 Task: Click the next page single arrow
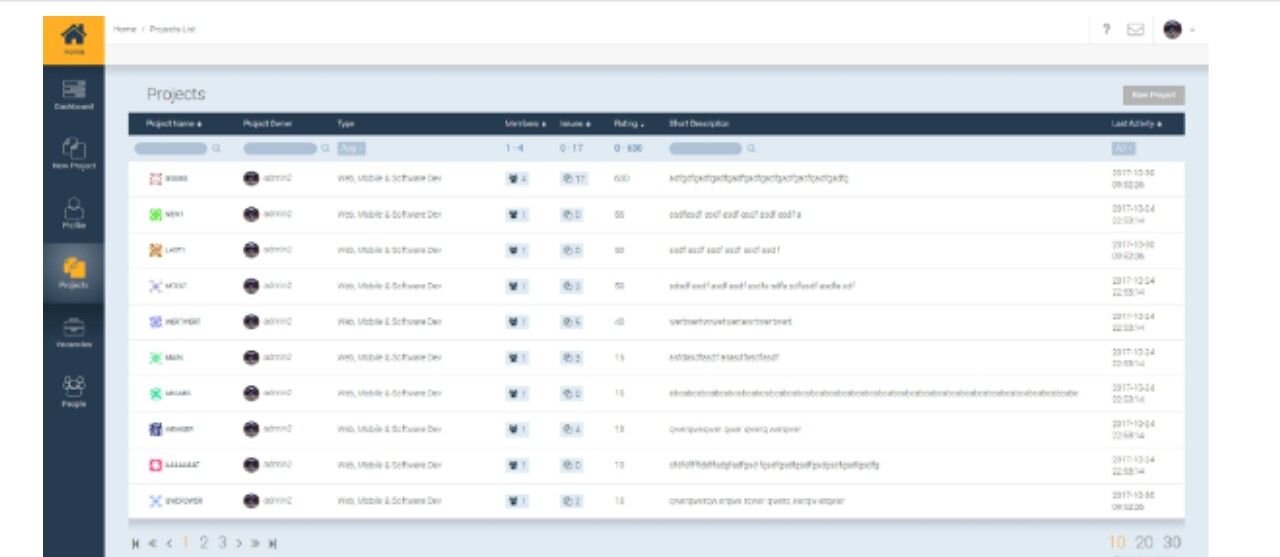(x=239, y=543)
